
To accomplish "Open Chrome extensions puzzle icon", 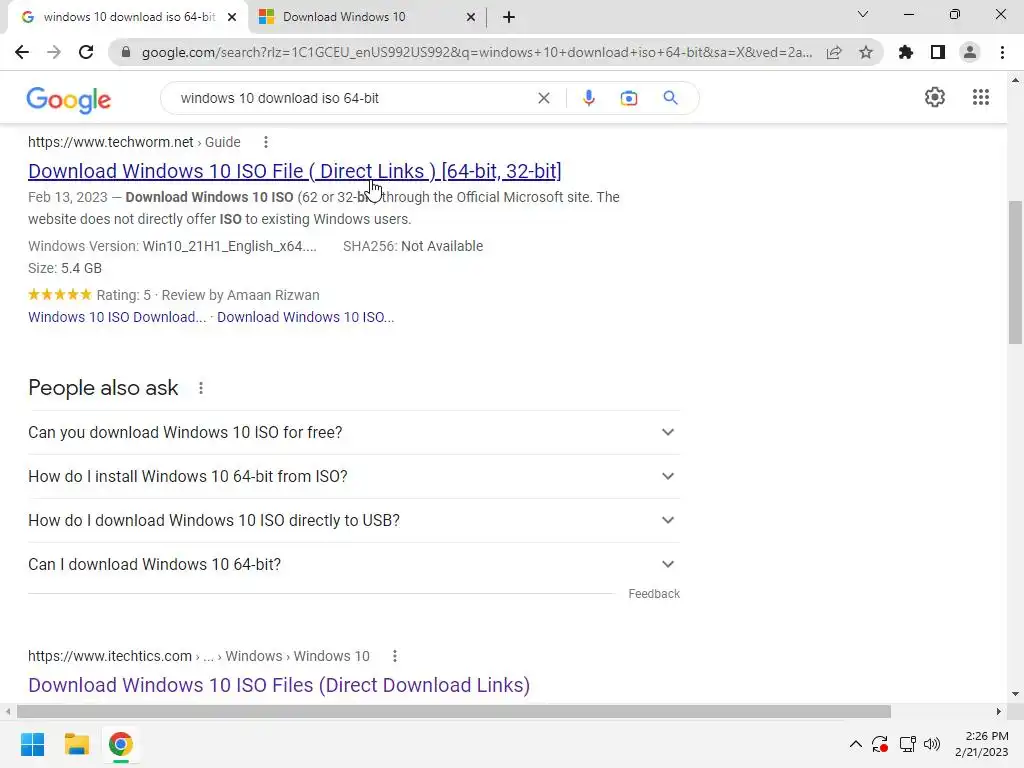I will pos(906,52).
